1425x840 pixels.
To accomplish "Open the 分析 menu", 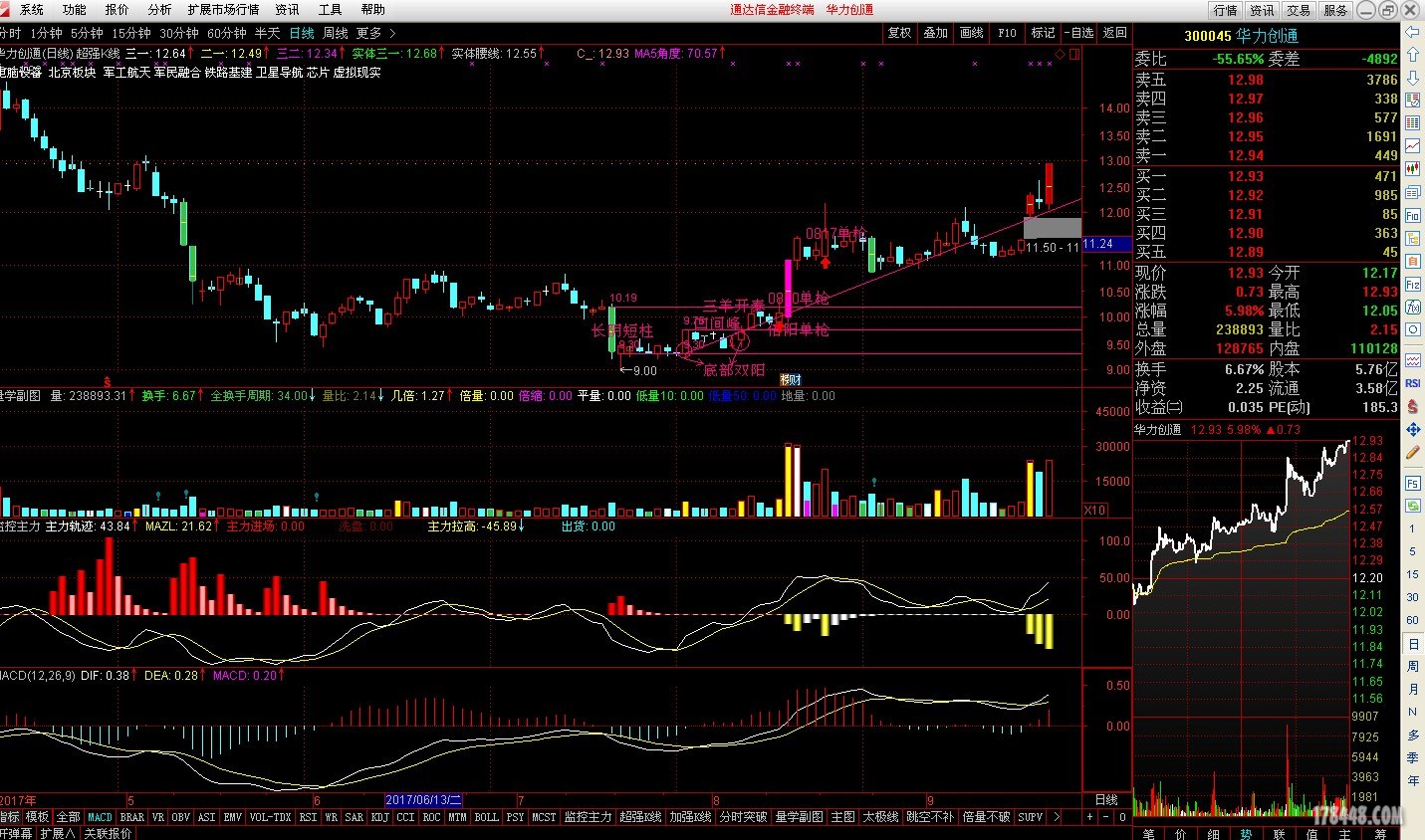I will tap(159, 9).
